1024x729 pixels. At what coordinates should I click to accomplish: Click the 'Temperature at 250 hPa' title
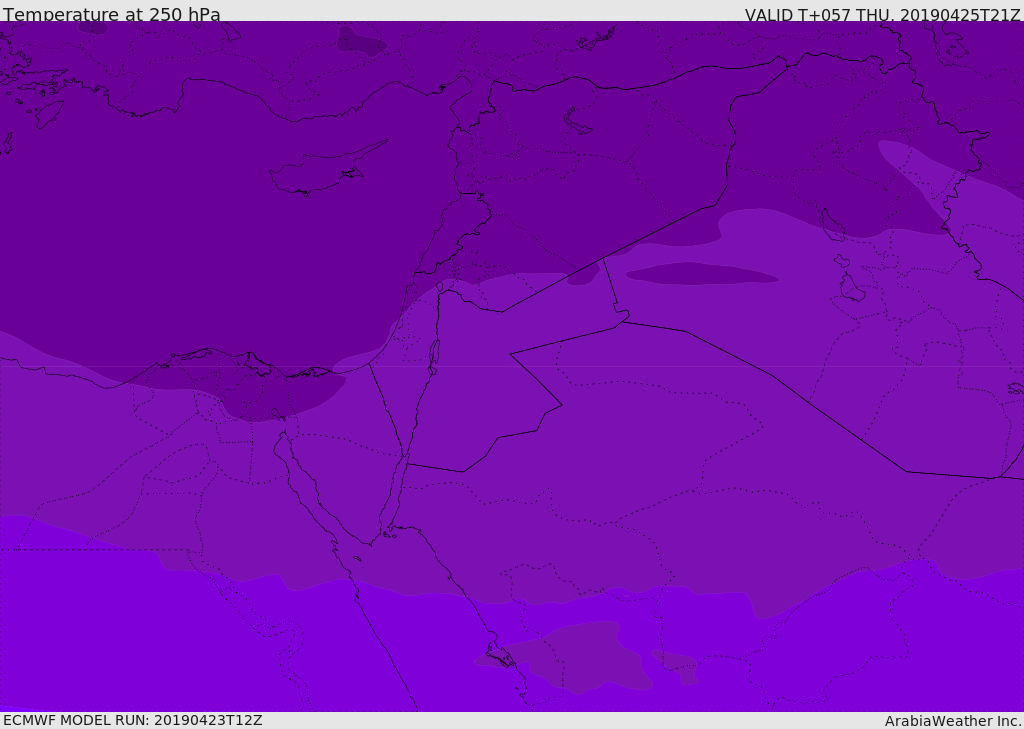coord(112,14)
